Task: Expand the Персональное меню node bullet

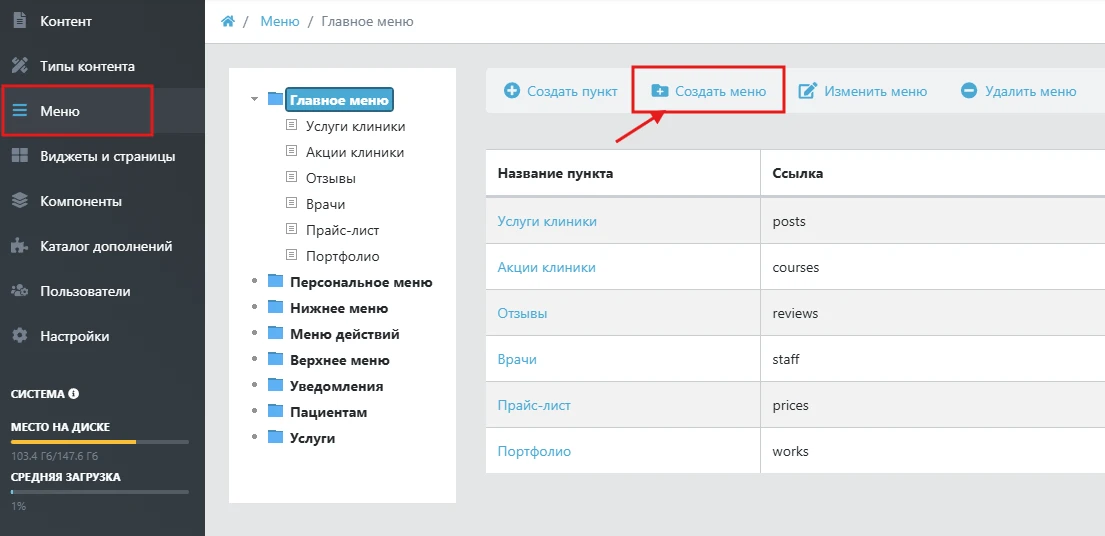Action: coord(254,282)
